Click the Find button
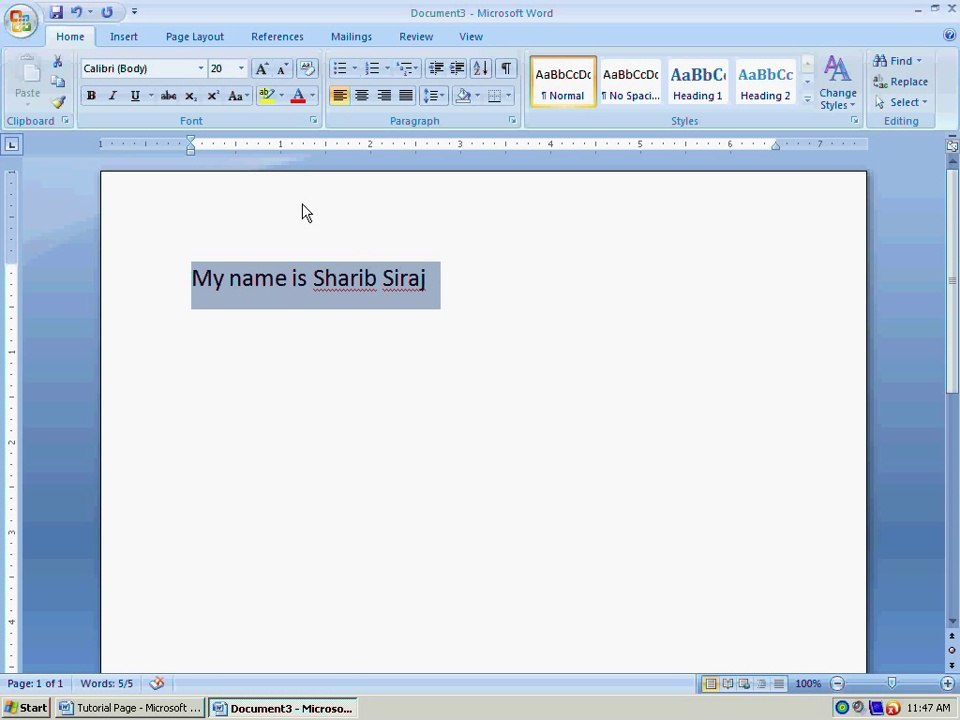The width and height of the screenshot is (960, 720). click(x=898, y=61)
